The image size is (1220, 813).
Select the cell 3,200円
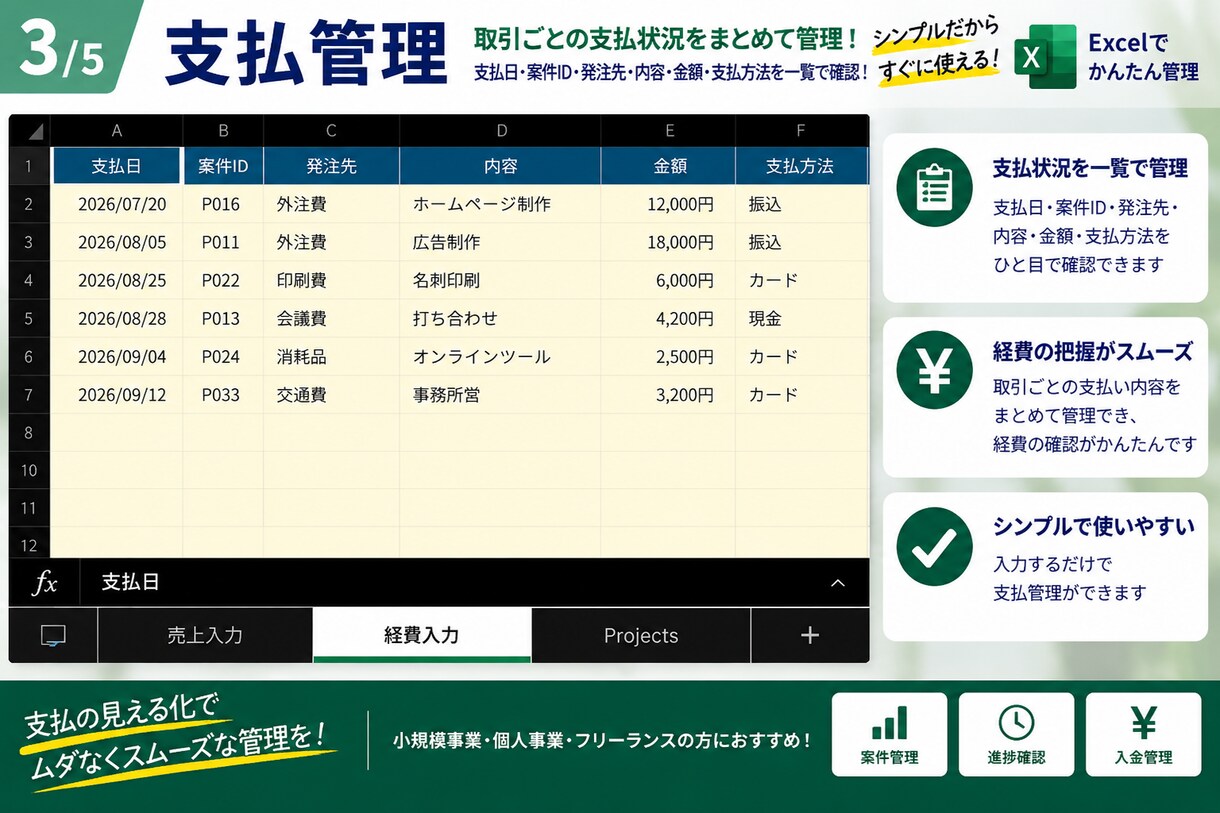pyautogui.click(x=668, y=394)
